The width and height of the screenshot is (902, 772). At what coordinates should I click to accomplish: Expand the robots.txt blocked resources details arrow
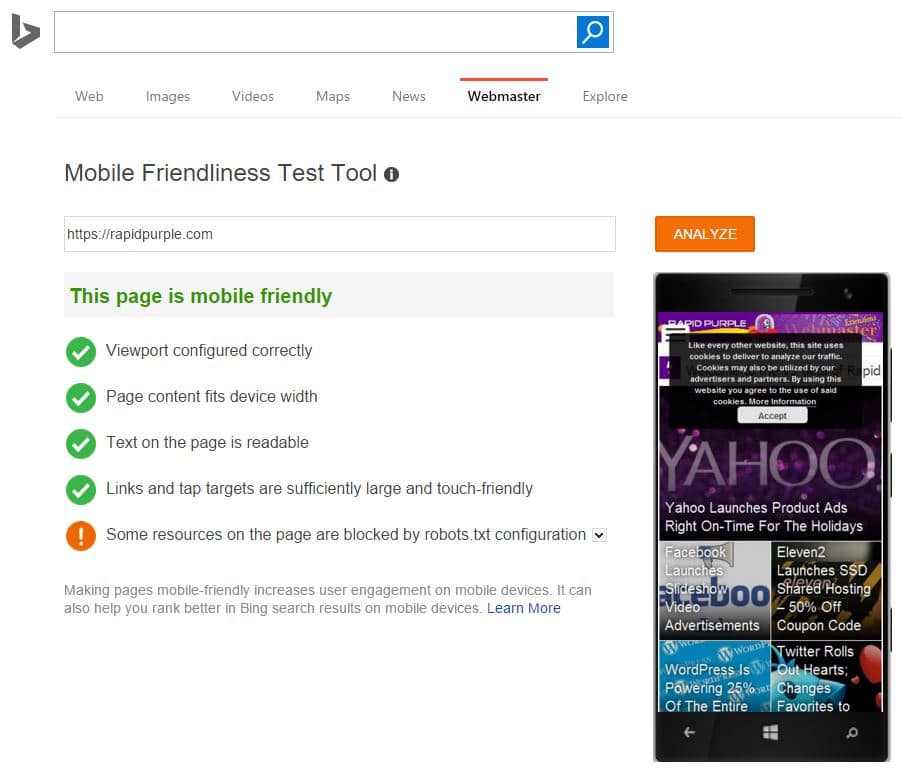click(599, 535)
